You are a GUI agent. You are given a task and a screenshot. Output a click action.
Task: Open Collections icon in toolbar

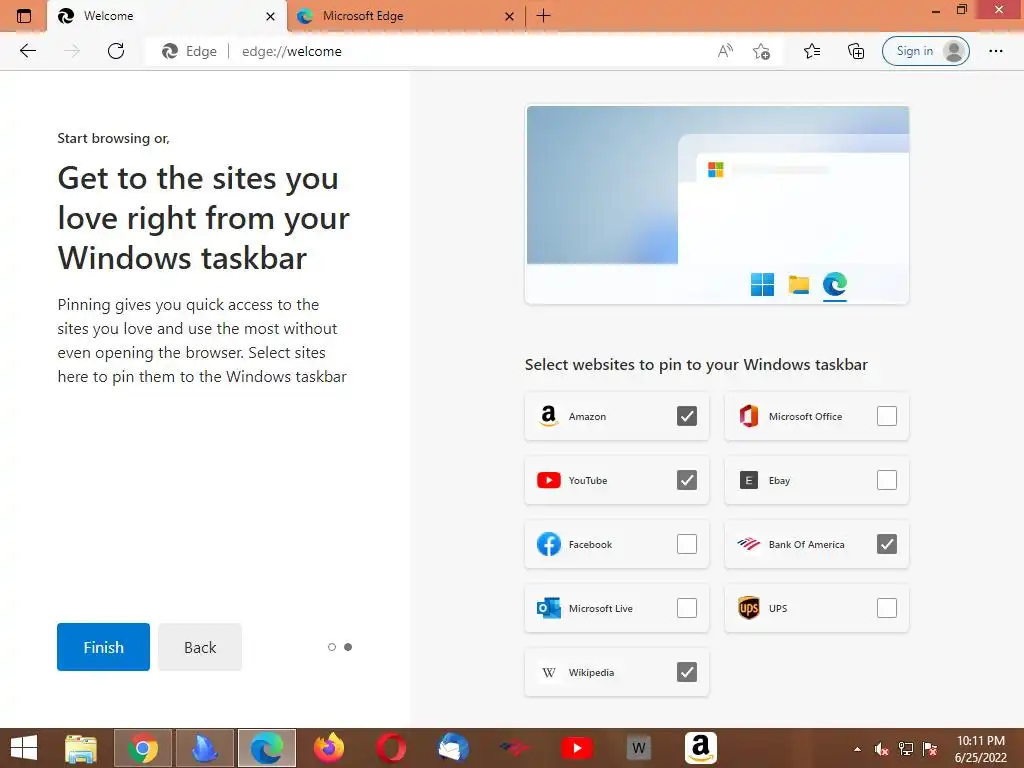point(856,51)
